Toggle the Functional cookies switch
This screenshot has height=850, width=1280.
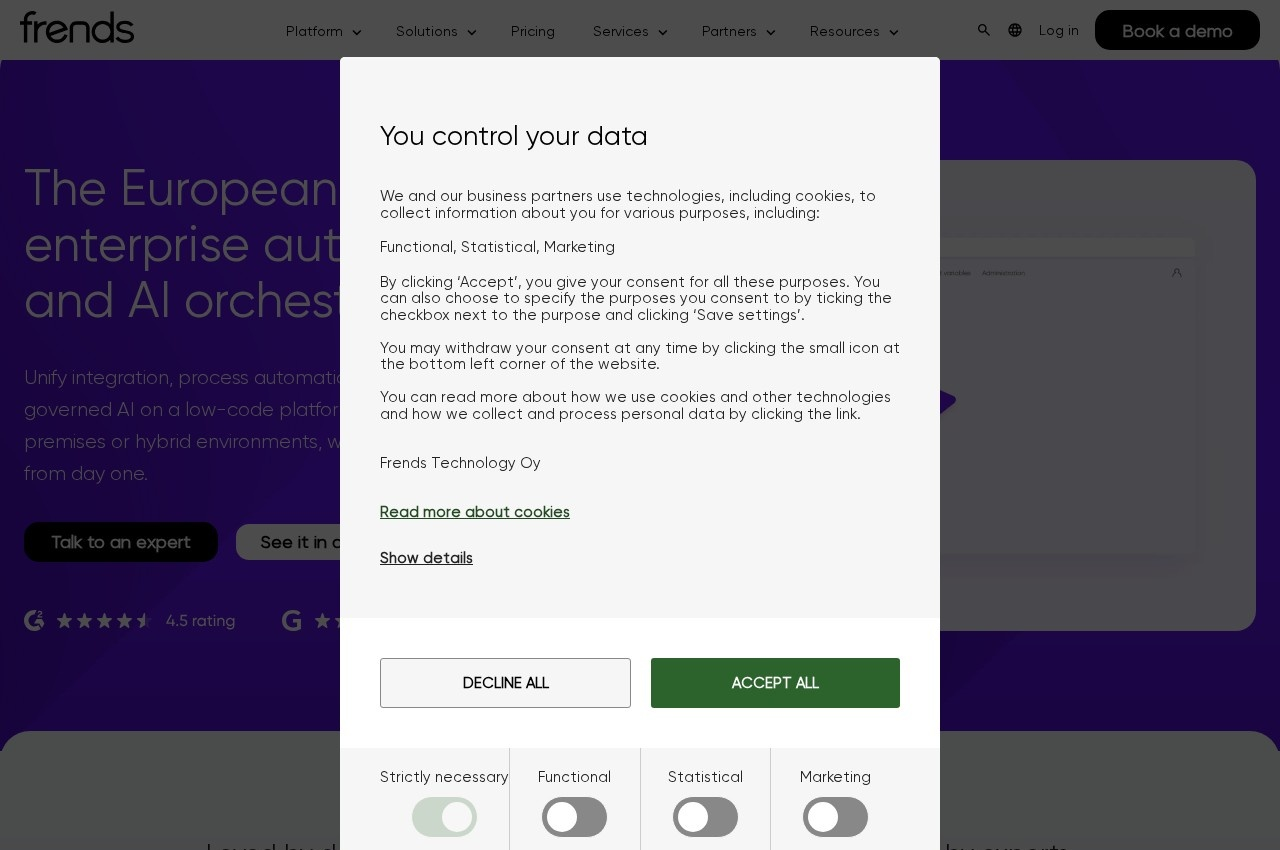(574, 817)
